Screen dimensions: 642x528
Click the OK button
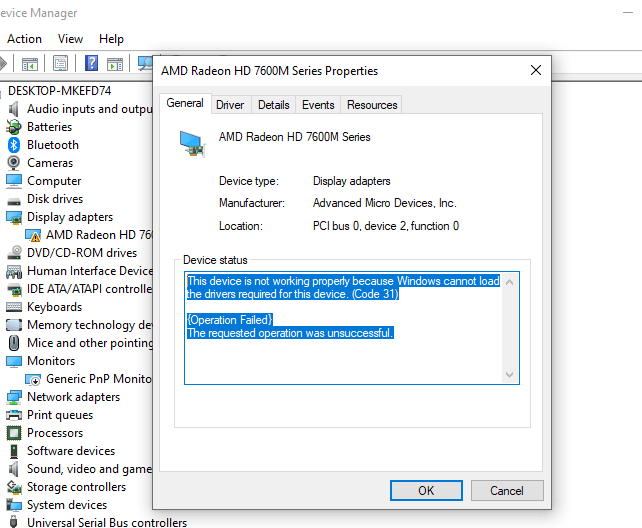426,490
